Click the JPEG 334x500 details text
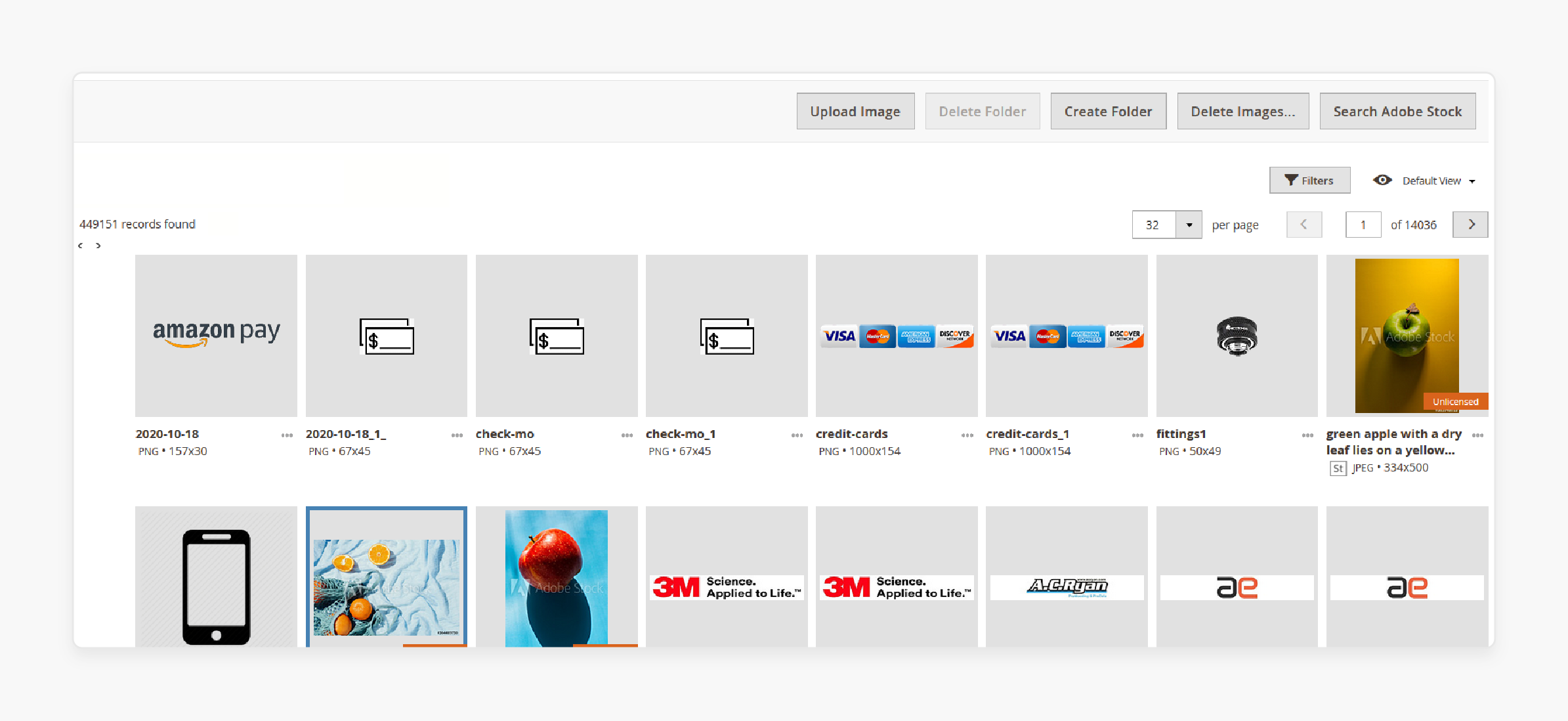Viewport: 1568px width, 721px height. coord(1390,468)
